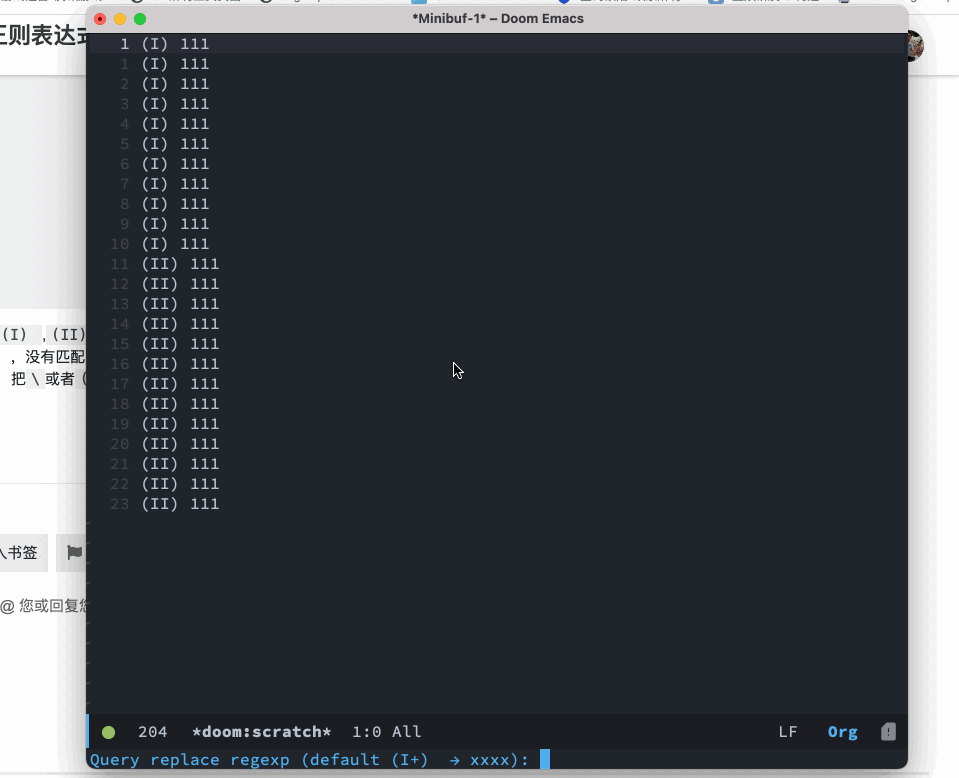Click the Org major mode indicator
This screenshot has width=959, height=778.
pyautogui.click(x=842, y=732)
